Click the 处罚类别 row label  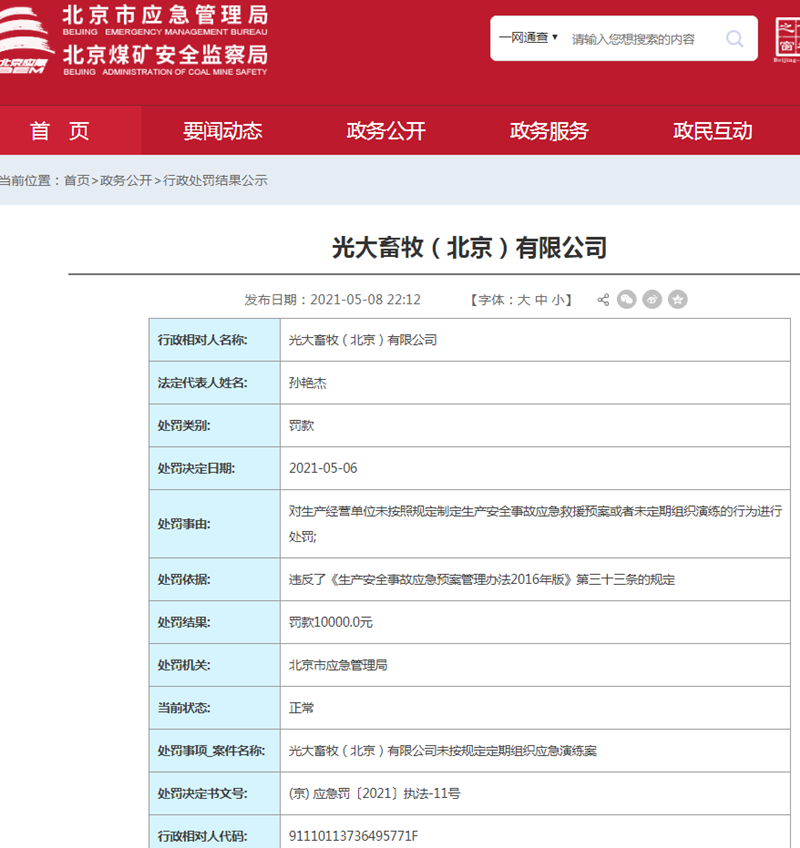tap(184, 426)
